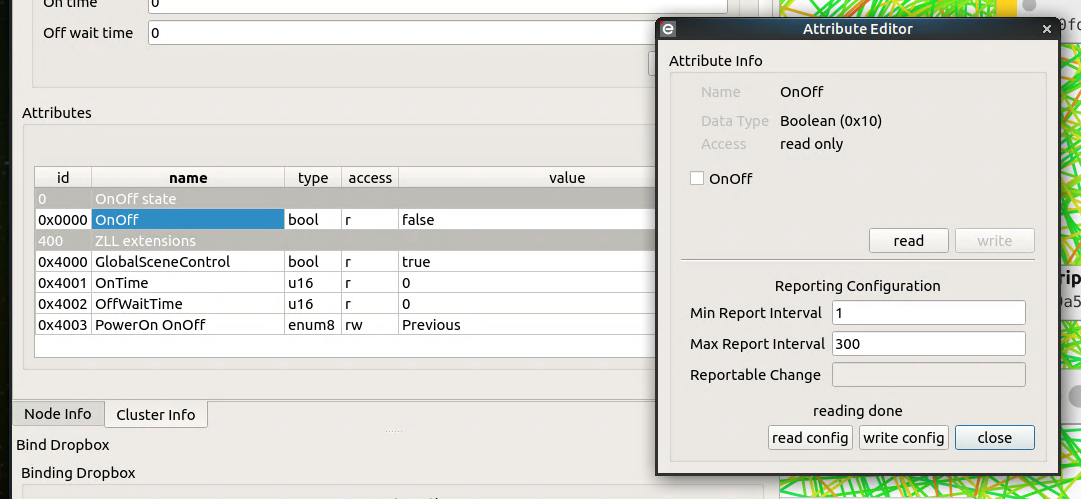This screenshot has width=1081, height=499.
Task: Click the 0x4003 id cell
Action: pos(63,325)
